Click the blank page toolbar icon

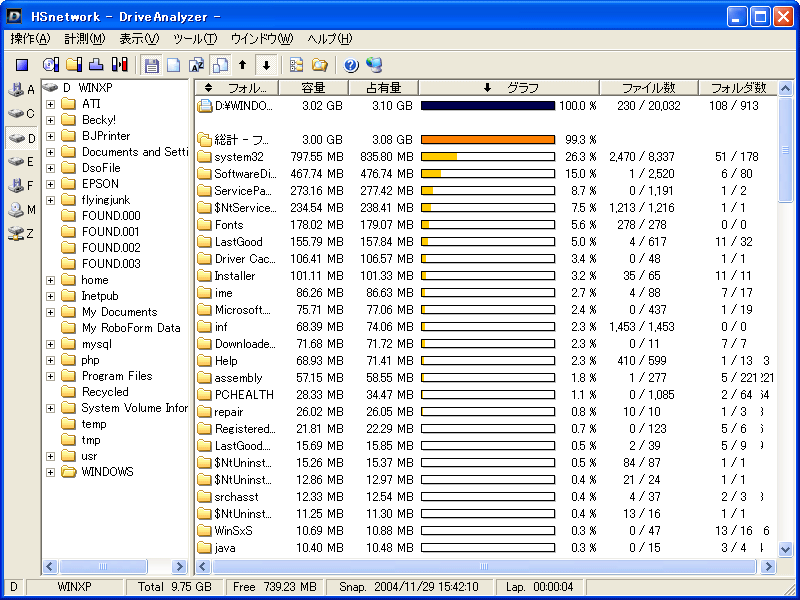click(174, 65)
